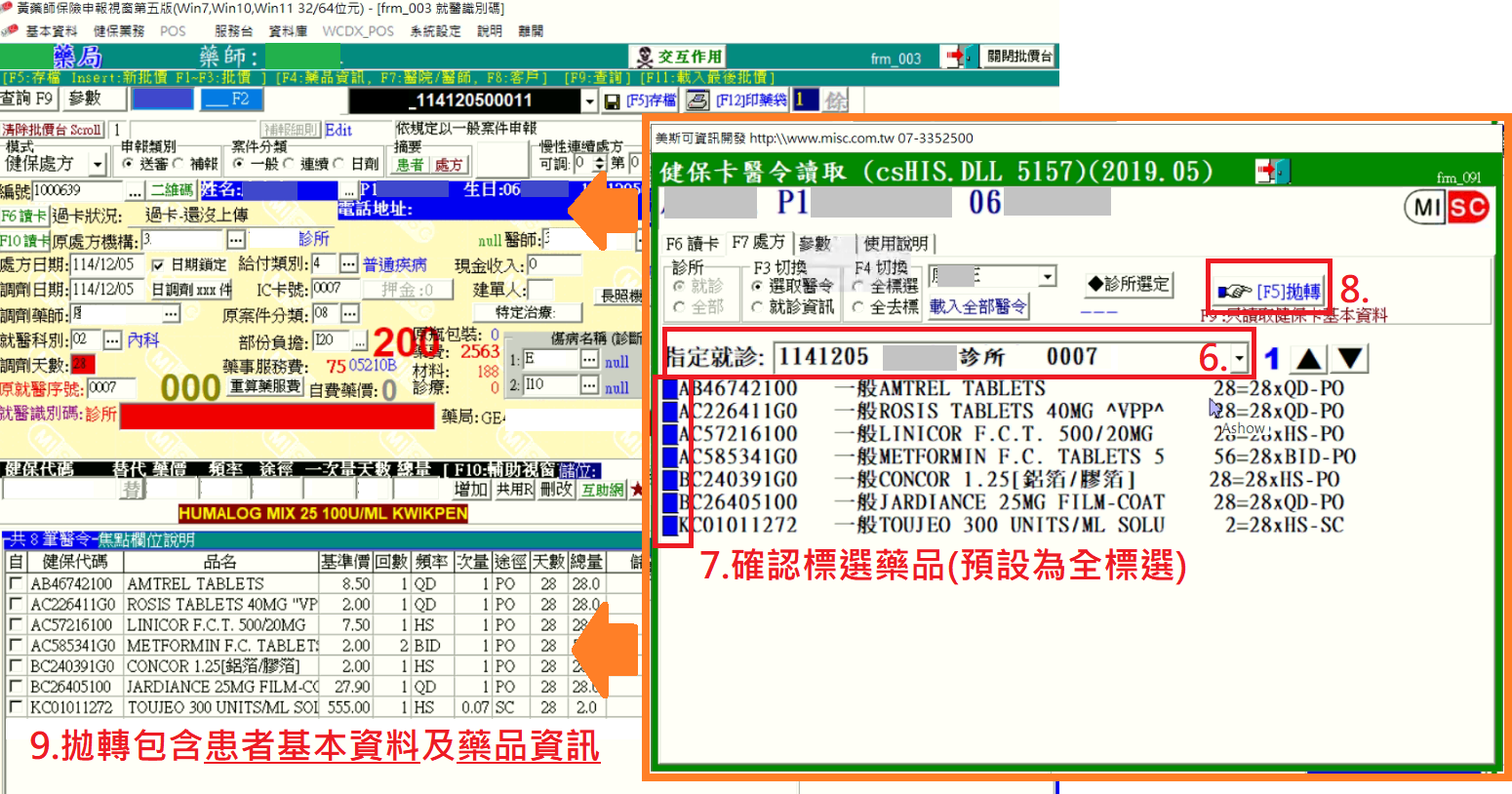Click the floppy disk [F5]存檔 save icon
This screenshot has width=1512, height=794.
[613, 100]
